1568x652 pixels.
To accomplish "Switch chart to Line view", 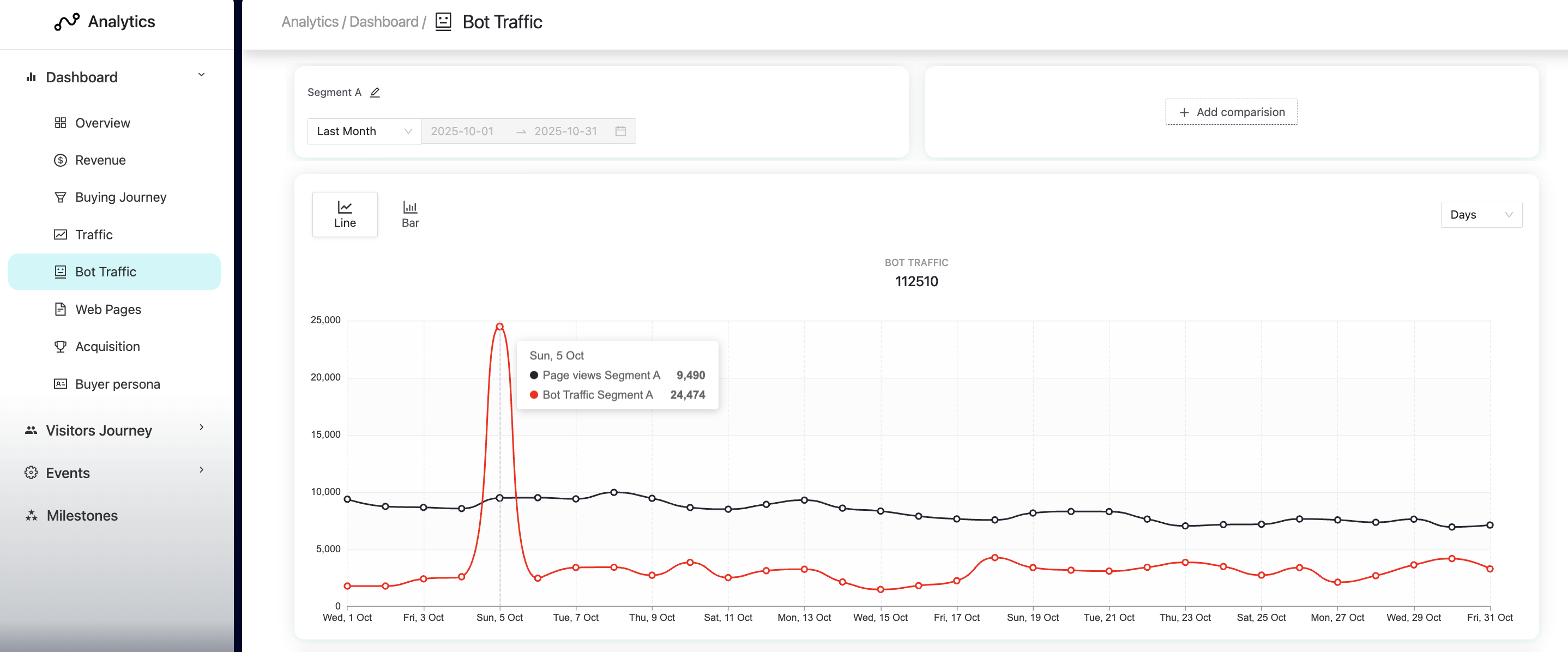I will (345, 214).
